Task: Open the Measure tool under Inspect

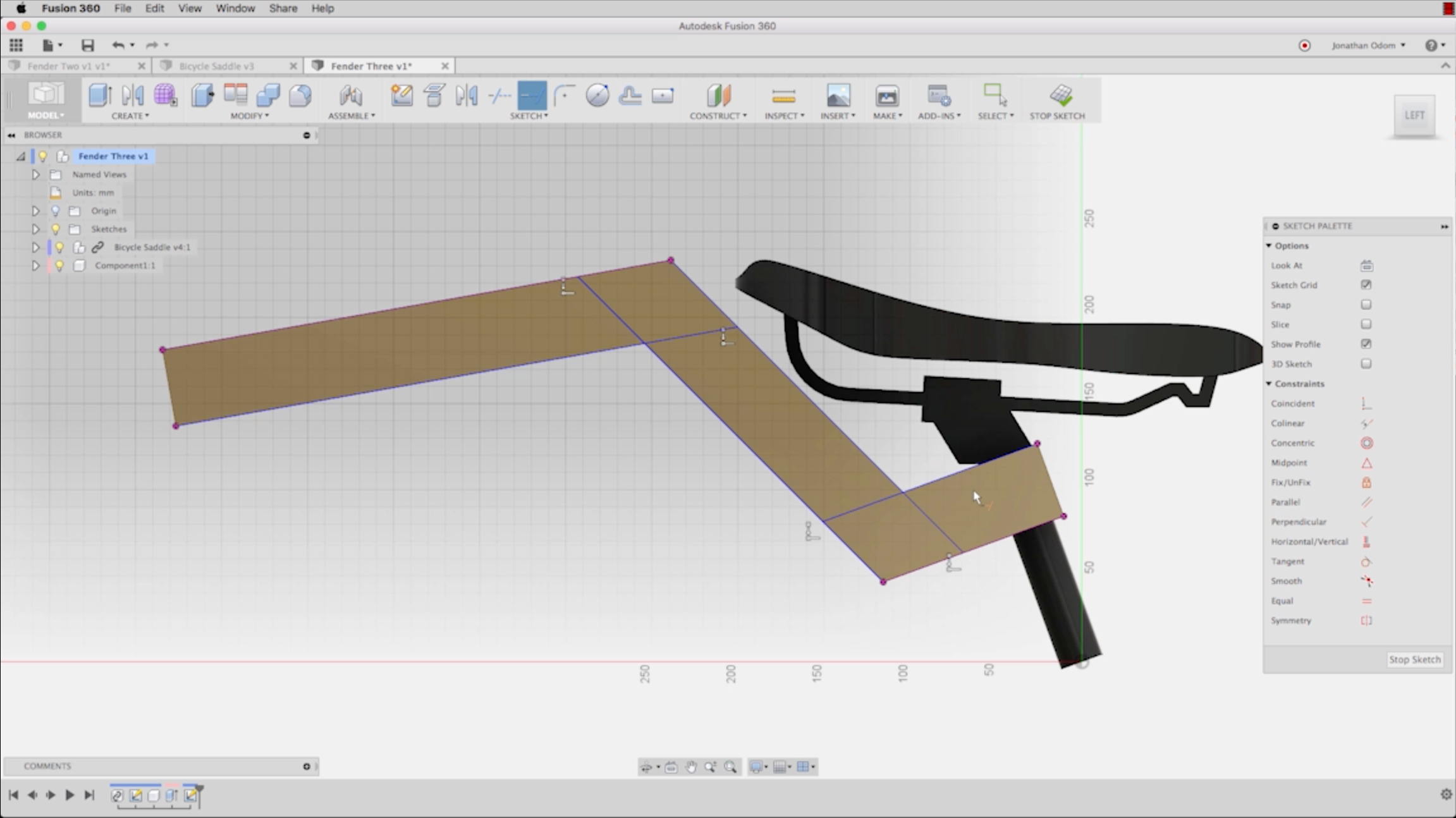Action: [783, 96]
